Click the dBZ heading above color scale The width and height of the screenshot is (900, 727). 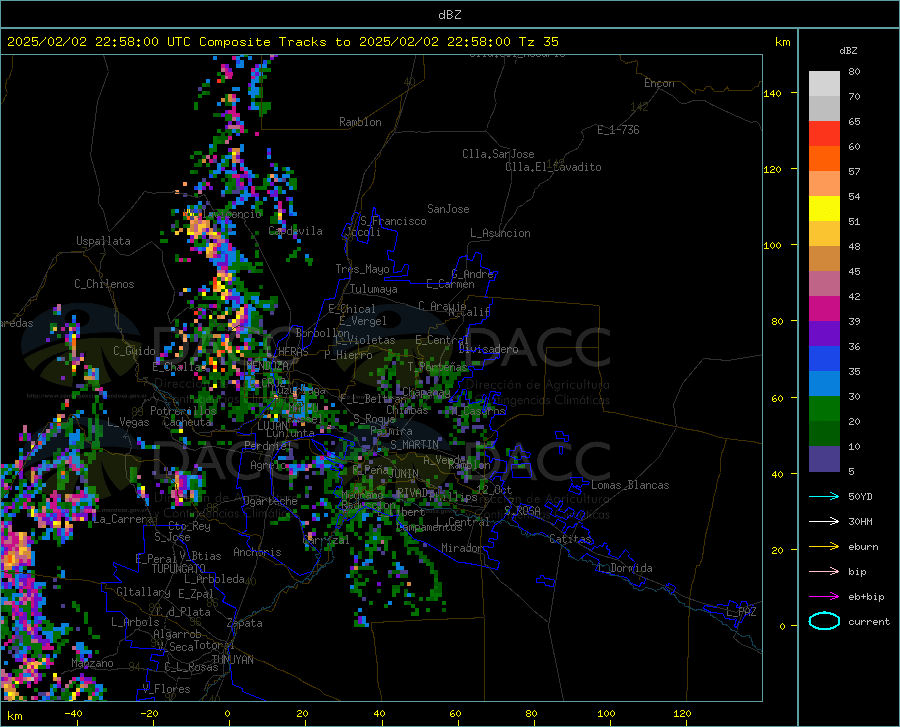(848, 50)
